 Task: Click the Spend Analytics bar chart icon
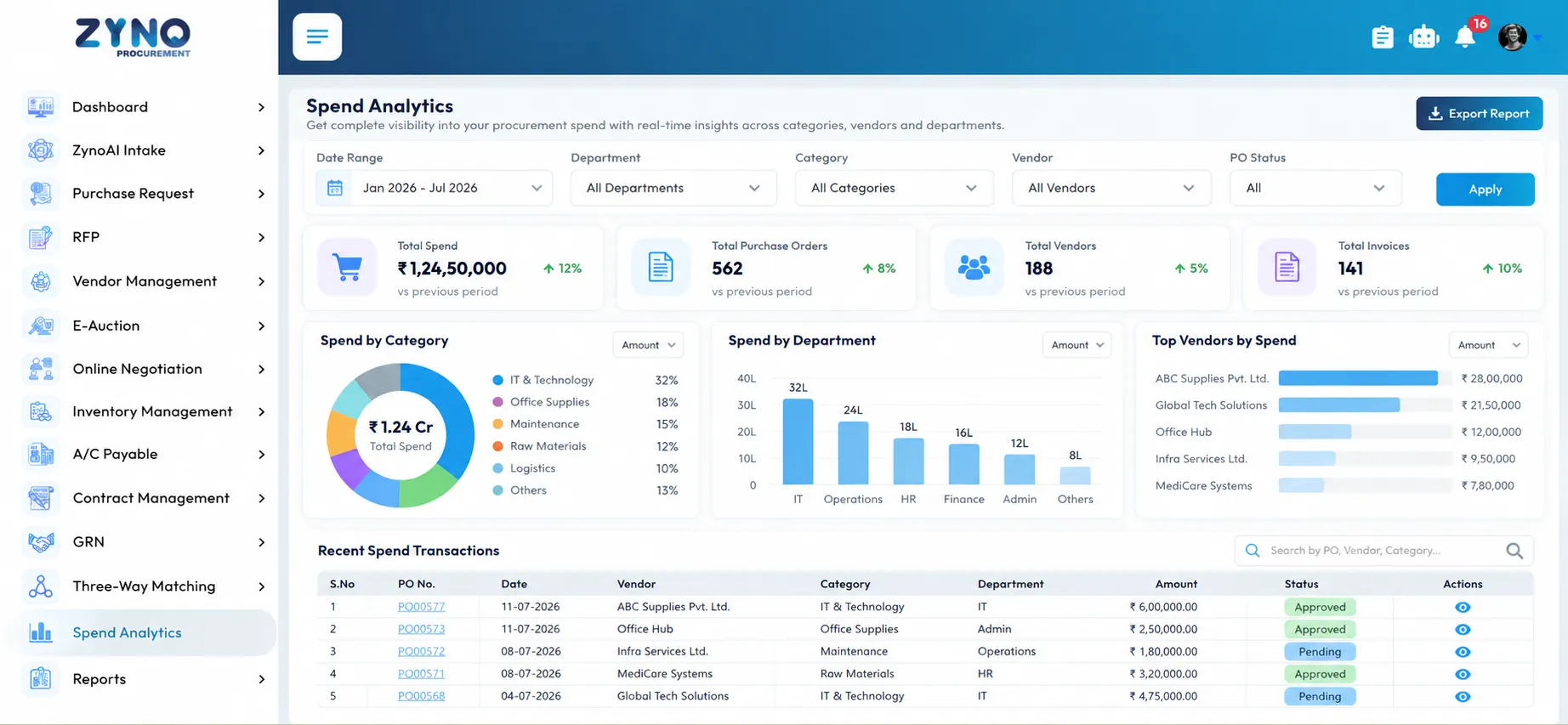41,632
